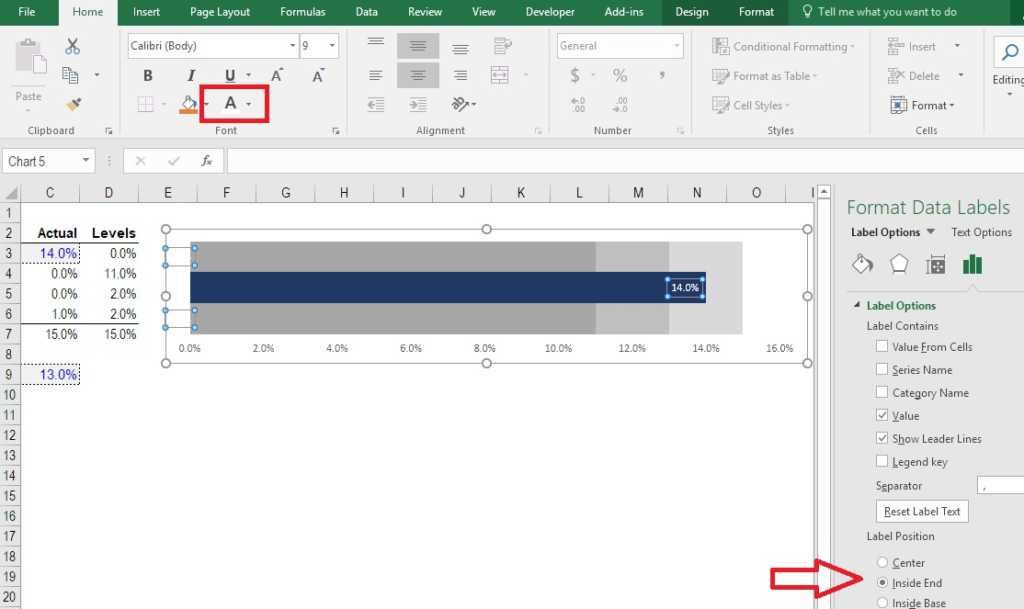Click the Format Painter brush icon

(x=72, y=104)
